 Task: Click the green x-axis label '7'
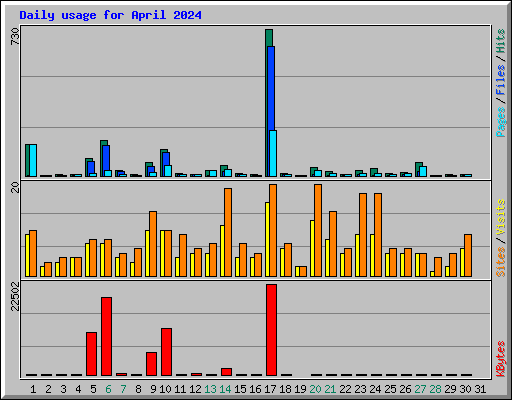(123, 389)
